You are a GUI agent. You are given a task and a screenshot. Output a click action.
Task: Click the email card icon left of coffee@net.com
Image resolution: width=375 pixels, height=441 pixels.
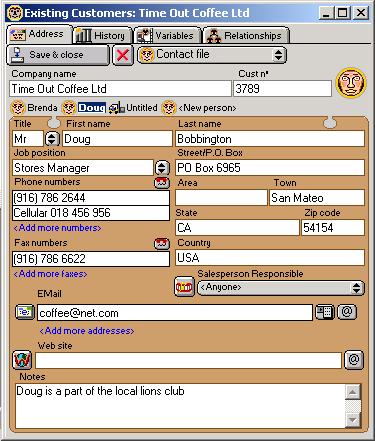[x=25, y=312]
